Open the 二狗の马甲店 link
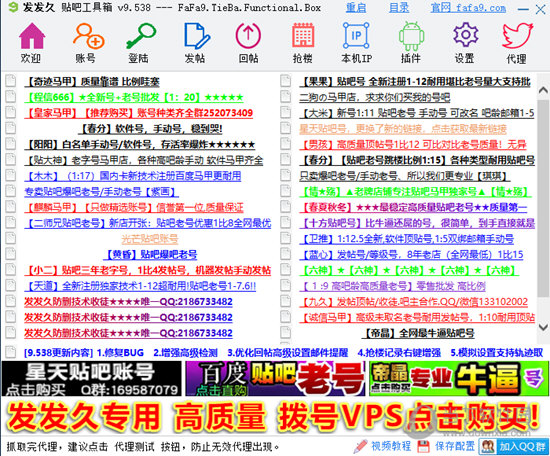Image resolution: width=550 pixels, height=456 pixels. tap(375, 97)
